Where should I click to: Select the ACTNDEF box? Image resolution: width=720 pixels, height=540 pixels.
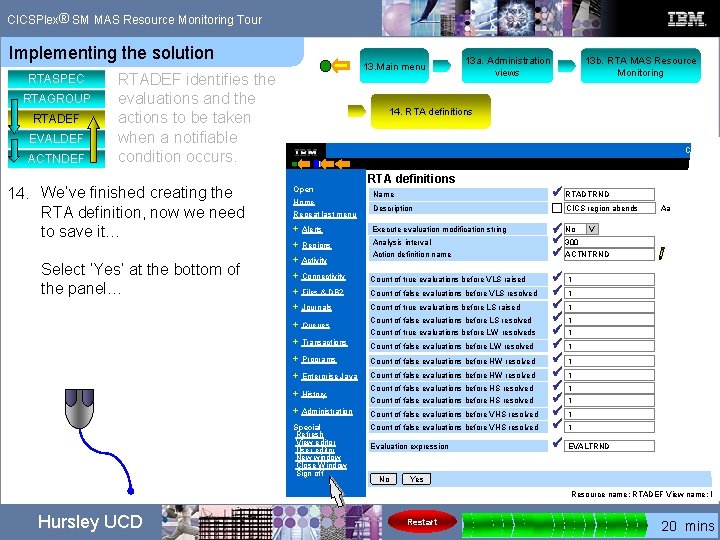56,158
